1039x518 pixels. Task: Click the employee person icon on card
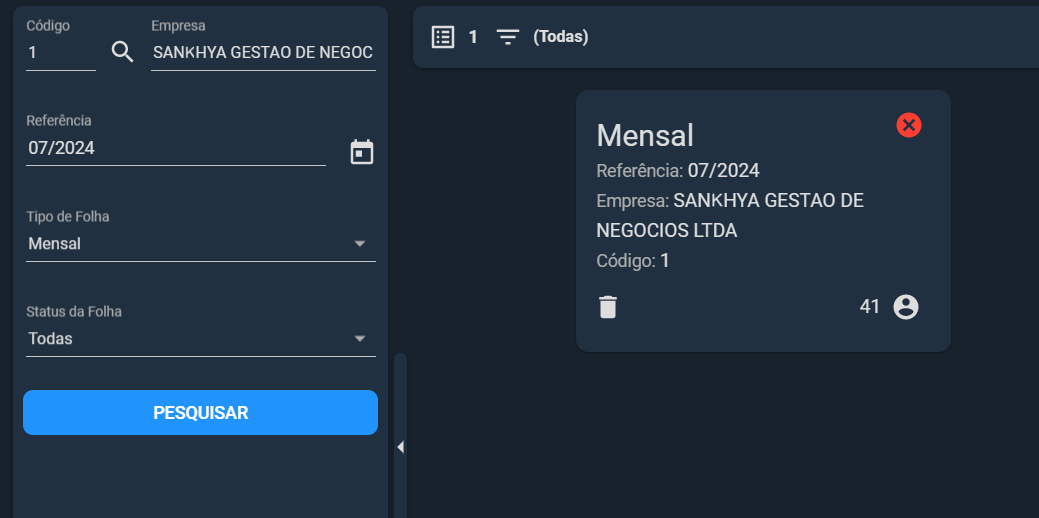[906, 307]
